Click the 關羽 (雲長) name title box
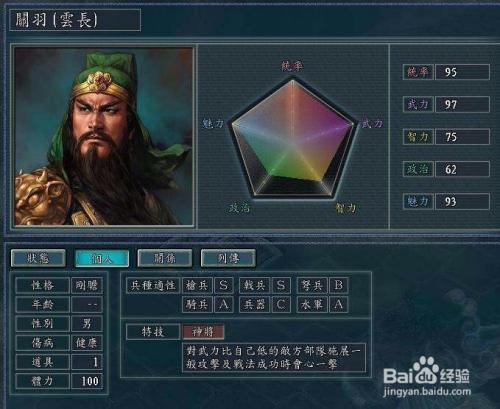 (75, 20)
